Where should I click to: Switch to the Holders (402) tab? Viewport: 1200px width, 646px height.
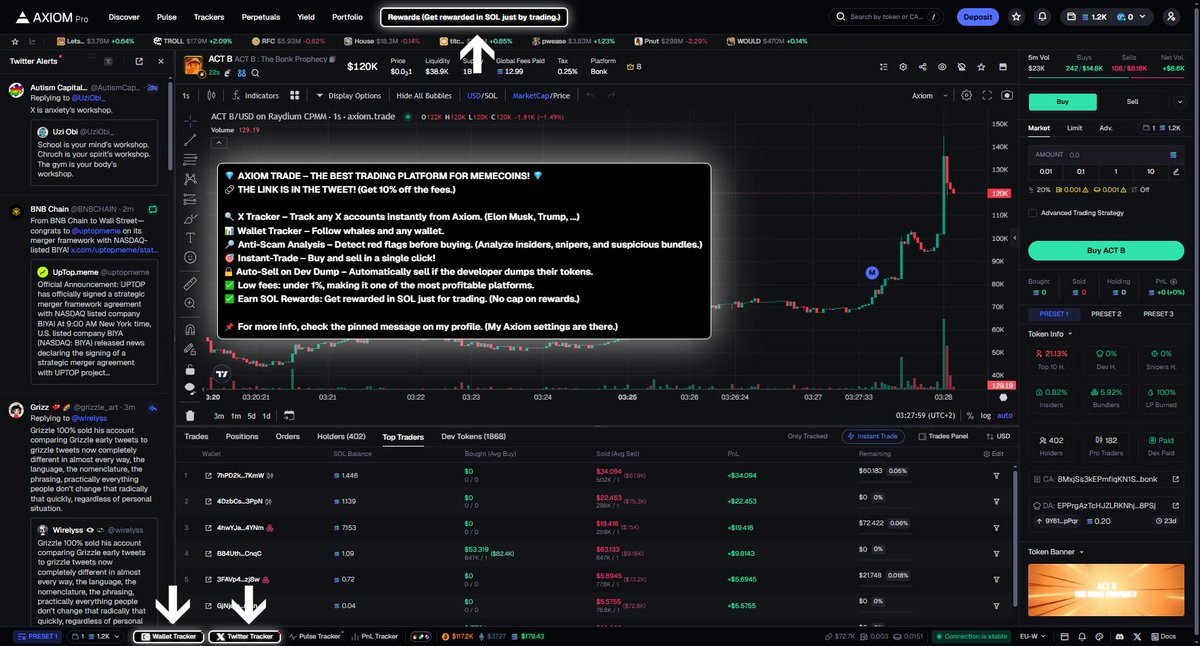(x=341, y=436)
